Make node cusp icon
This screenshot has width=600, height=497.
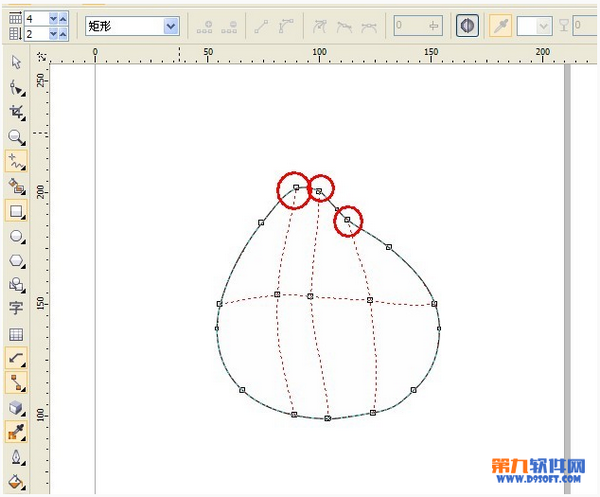click(320, 27)
